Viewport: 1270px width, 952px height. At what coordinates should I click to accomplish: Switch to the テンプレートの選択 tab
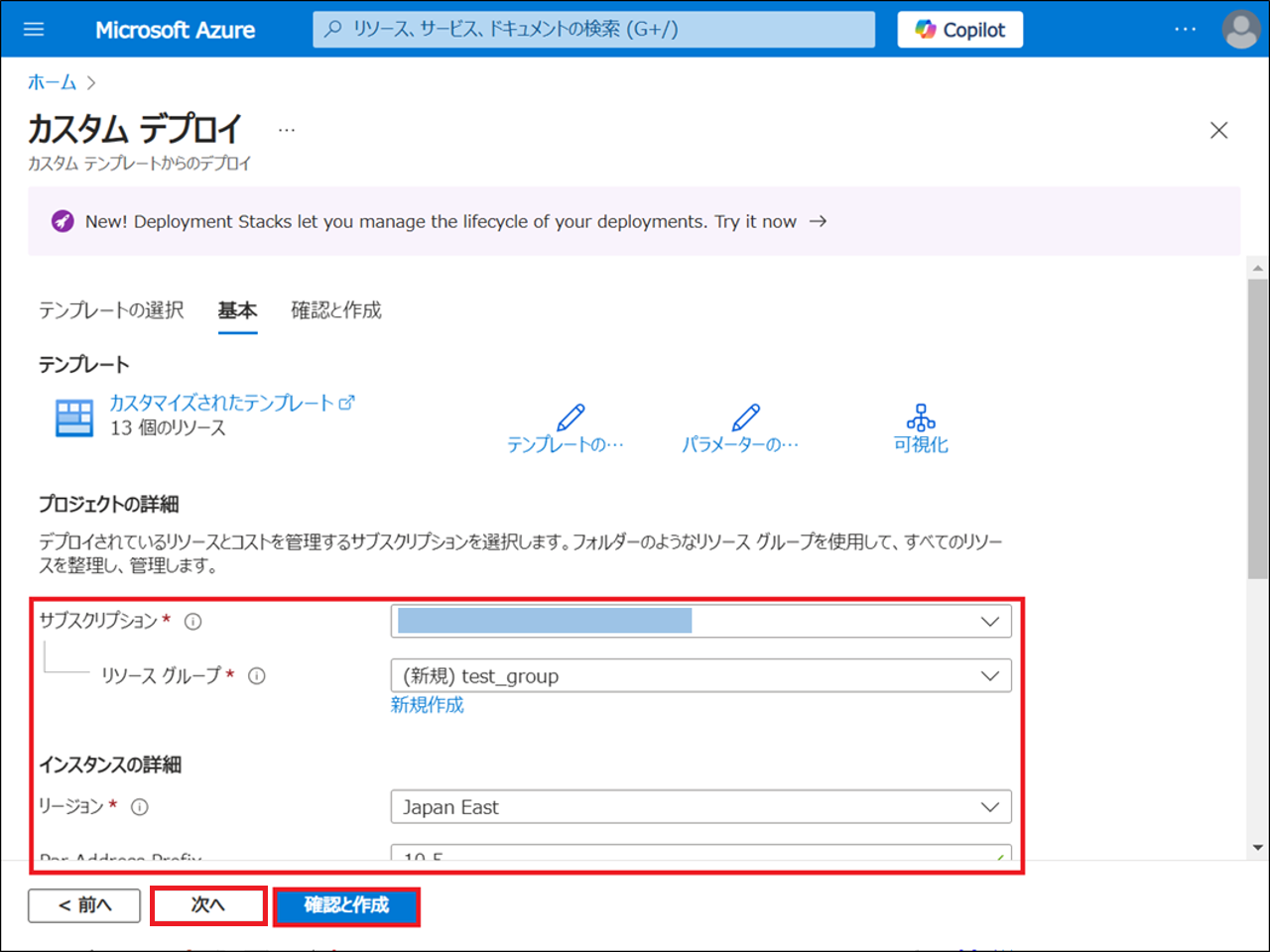tap(111, 310)
